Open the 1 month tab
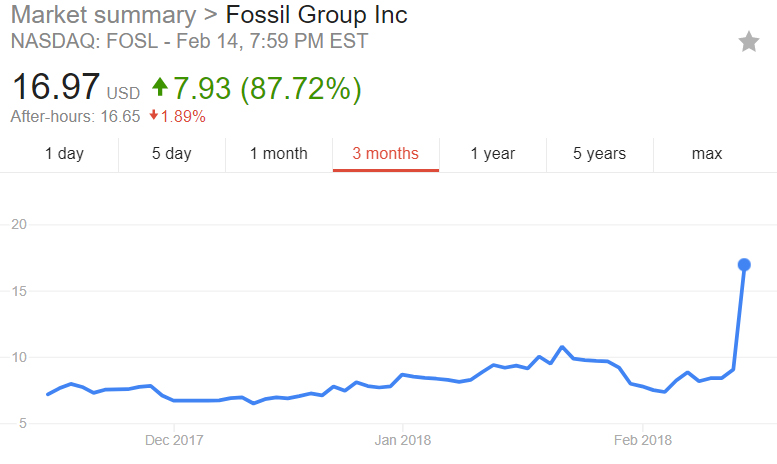The height and width of the screenshot is (464, 777). click(x=278, y=154)
